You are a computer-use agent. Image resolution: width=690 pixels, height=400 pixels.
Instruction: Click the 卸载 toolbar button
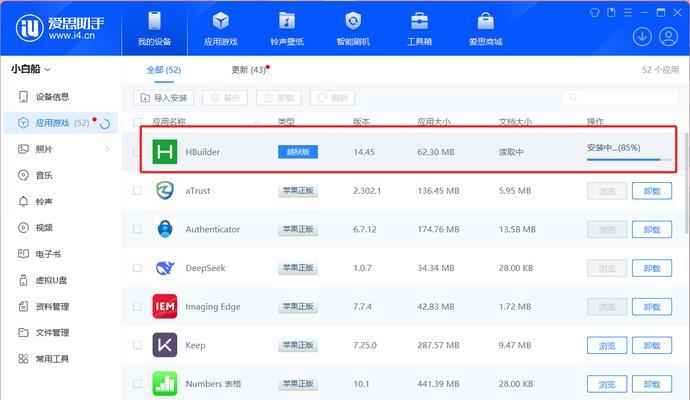pyautogui.click(x=279, y=98)
